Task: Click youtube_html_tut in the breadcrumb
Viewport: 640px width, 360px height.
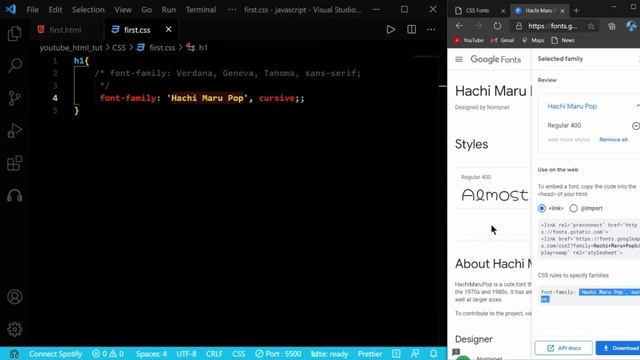Action: click(x=71, y=48)
